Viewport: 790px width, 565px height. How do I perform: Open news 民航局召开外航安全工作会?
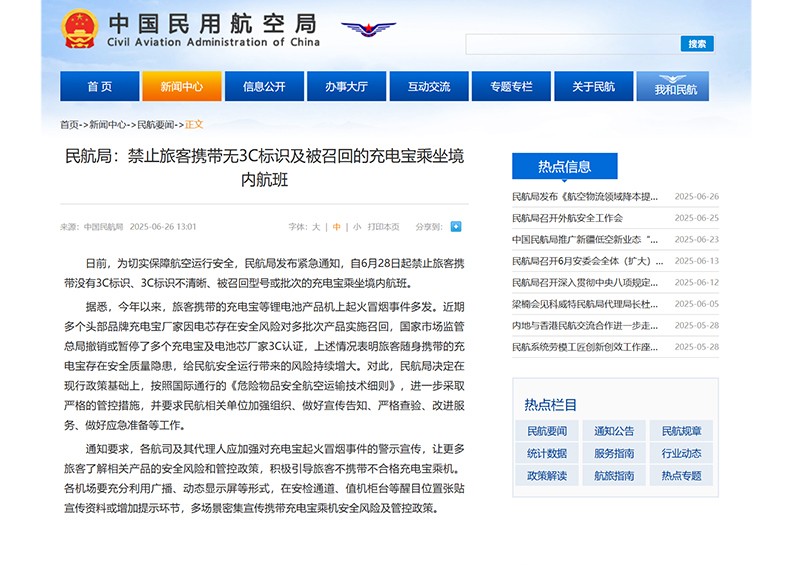tap(567, 218)
